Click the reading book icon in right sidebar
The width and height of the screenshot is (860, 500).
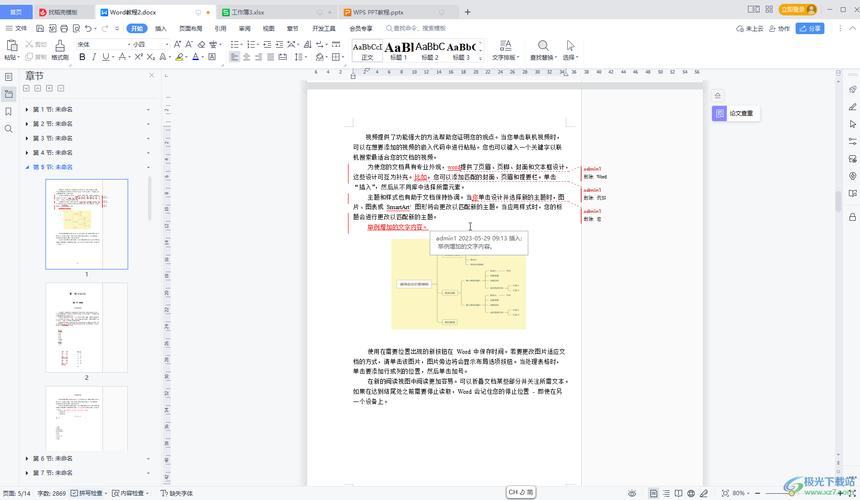click(852, 194)
